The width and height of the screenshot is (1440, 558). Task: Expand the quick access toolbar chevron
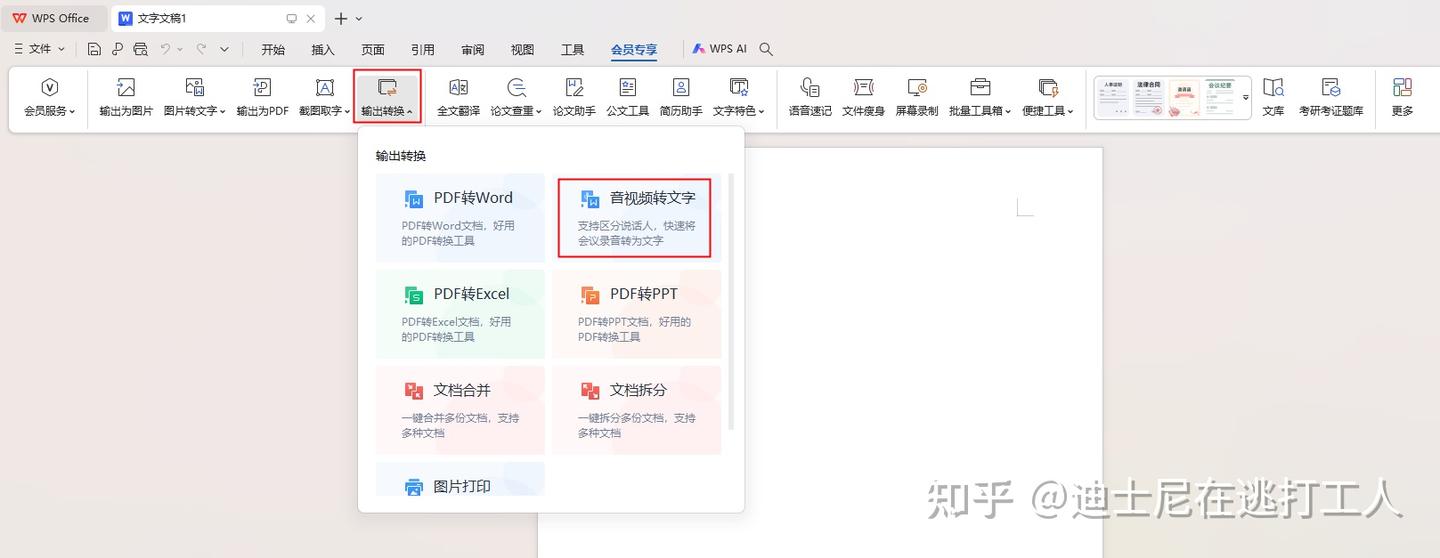pos(224,49)
